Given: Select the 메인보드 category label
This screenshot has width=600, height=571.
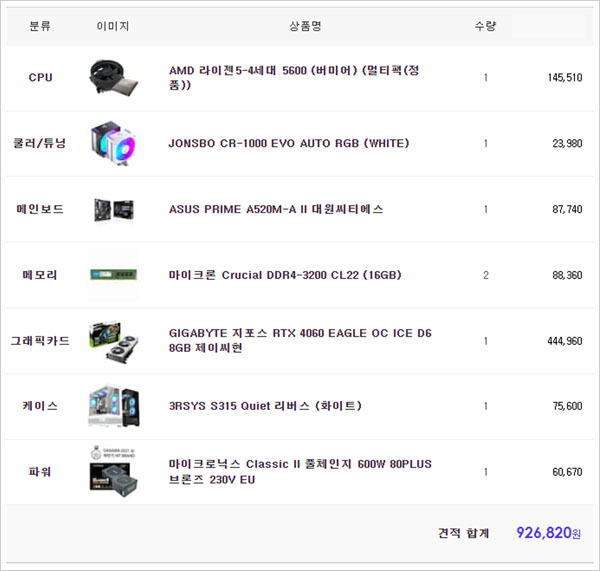Looking at the screenshot, I should (40, 209).
